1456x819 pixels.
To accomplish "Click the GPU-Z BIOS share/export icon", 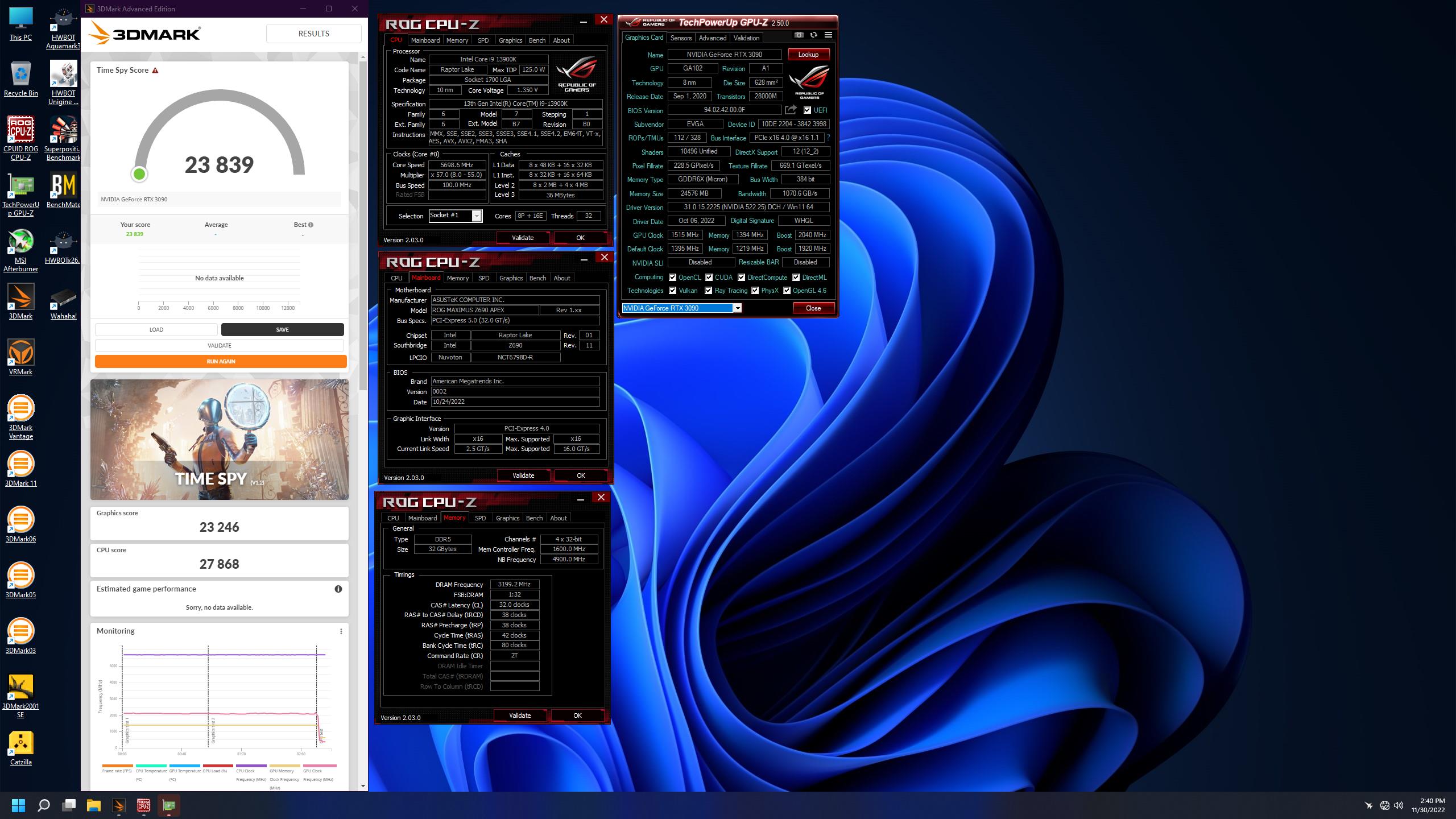I will (x=791, y=110).
